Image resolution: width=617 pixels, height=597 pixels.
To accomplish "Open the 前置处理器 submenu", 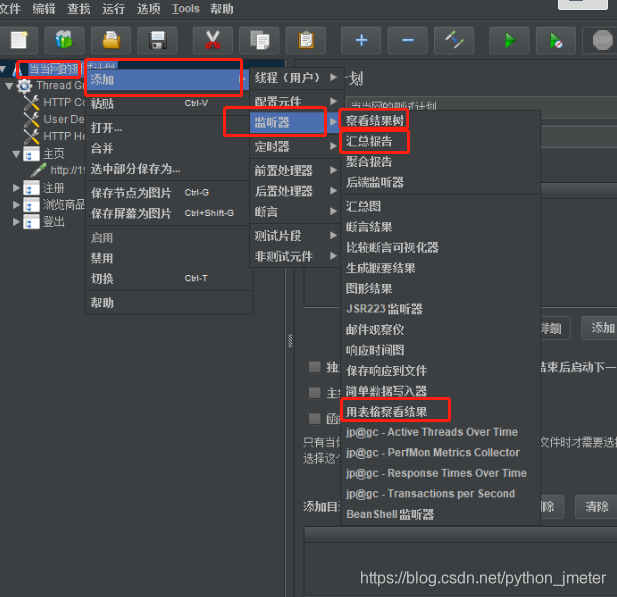I will tap(295, 170).
